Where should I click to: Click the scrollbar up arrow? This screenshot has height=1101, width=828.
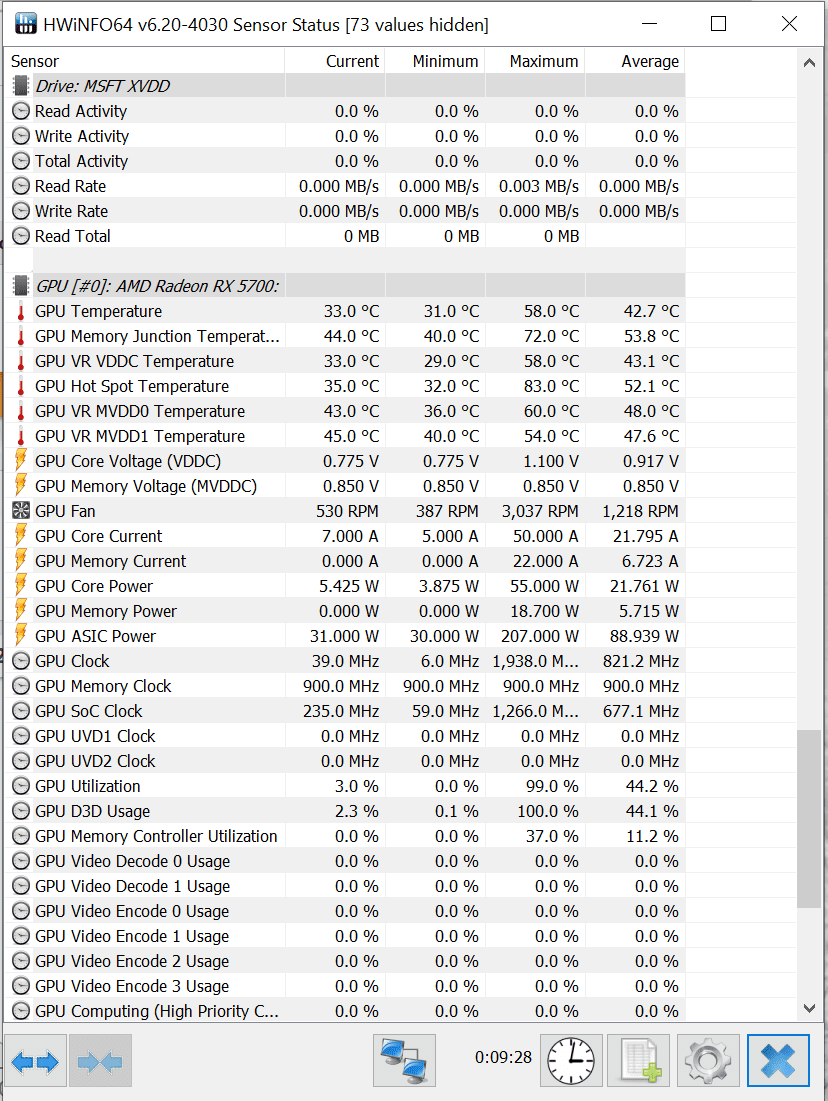pyautogui.click(x=809, y=62)
